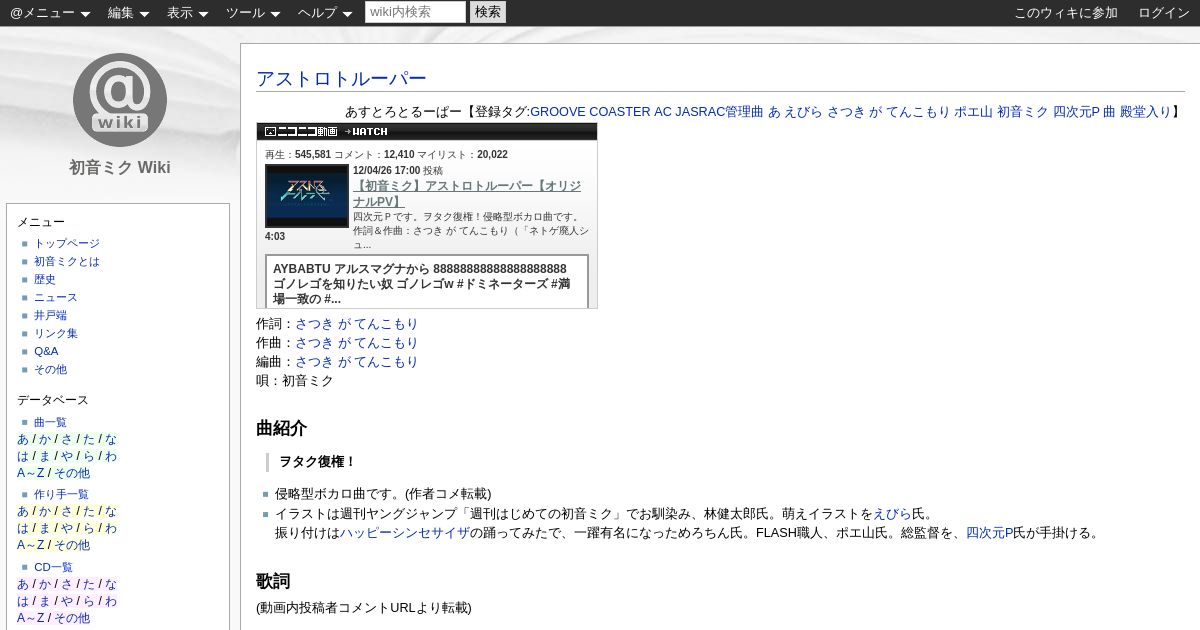
Task: Open the 表示 dropdown menu
Action: coord(187,13)
